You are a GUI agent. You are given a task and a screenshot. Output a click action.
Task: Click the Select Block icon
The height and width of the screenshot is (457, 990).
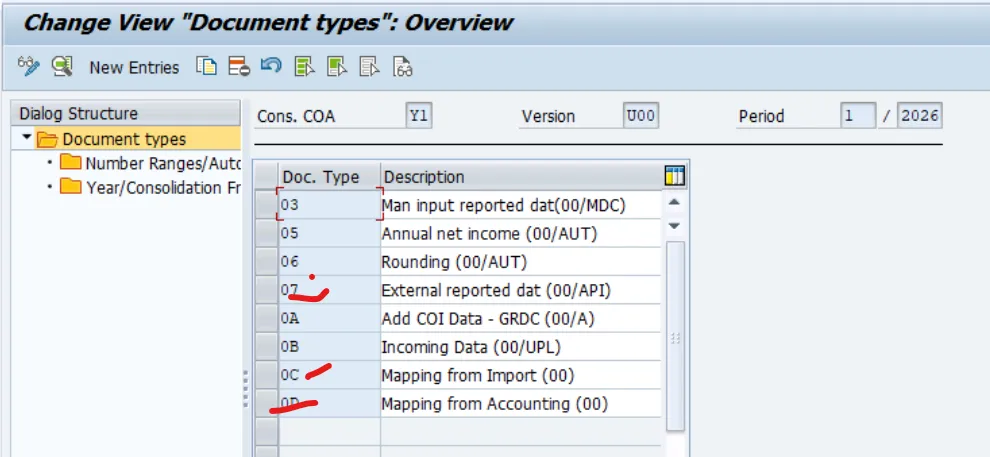click(337, 67)
